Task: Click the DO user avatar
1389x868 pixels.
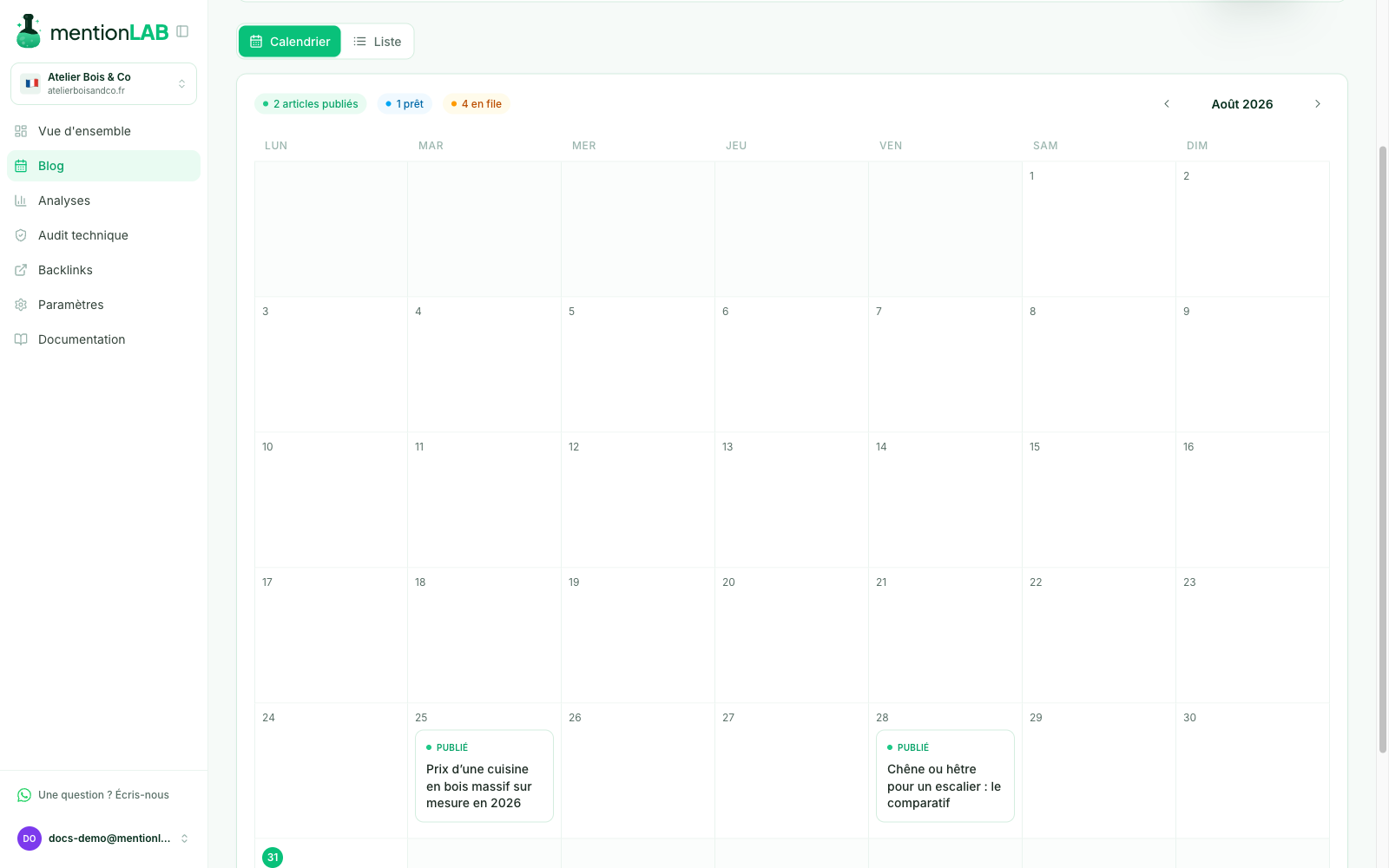Action: pyautogui.click(x=30, y=838)
